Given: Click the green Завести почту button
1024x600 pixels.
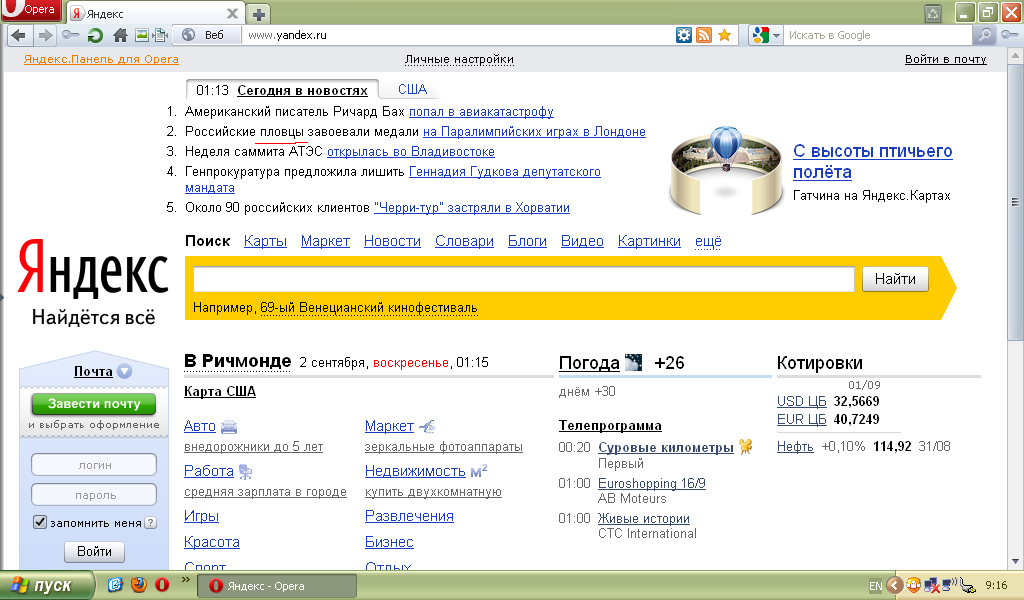Looking at the screenshot, I should click(94, 403).
